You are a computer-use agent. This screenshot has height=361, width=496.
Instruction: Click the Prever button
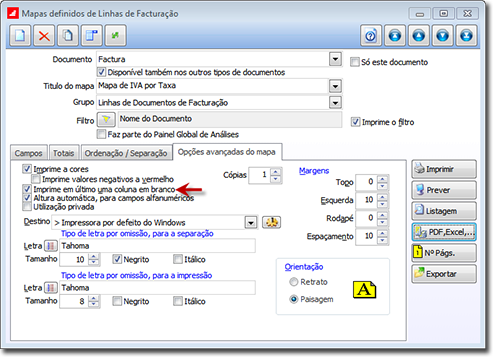444,190
